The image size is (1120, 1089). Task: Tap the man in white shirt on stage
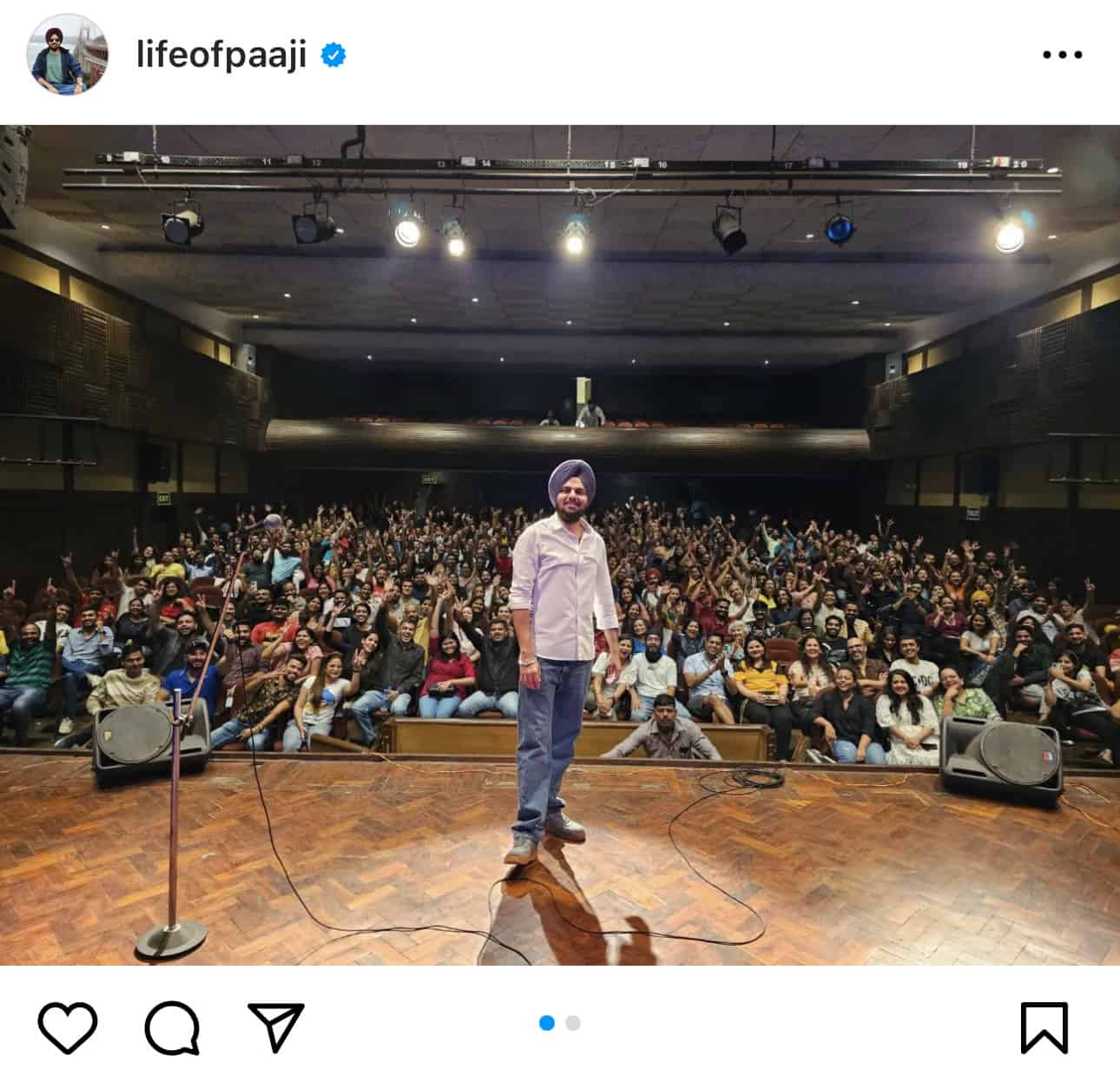tap(563, 660)
